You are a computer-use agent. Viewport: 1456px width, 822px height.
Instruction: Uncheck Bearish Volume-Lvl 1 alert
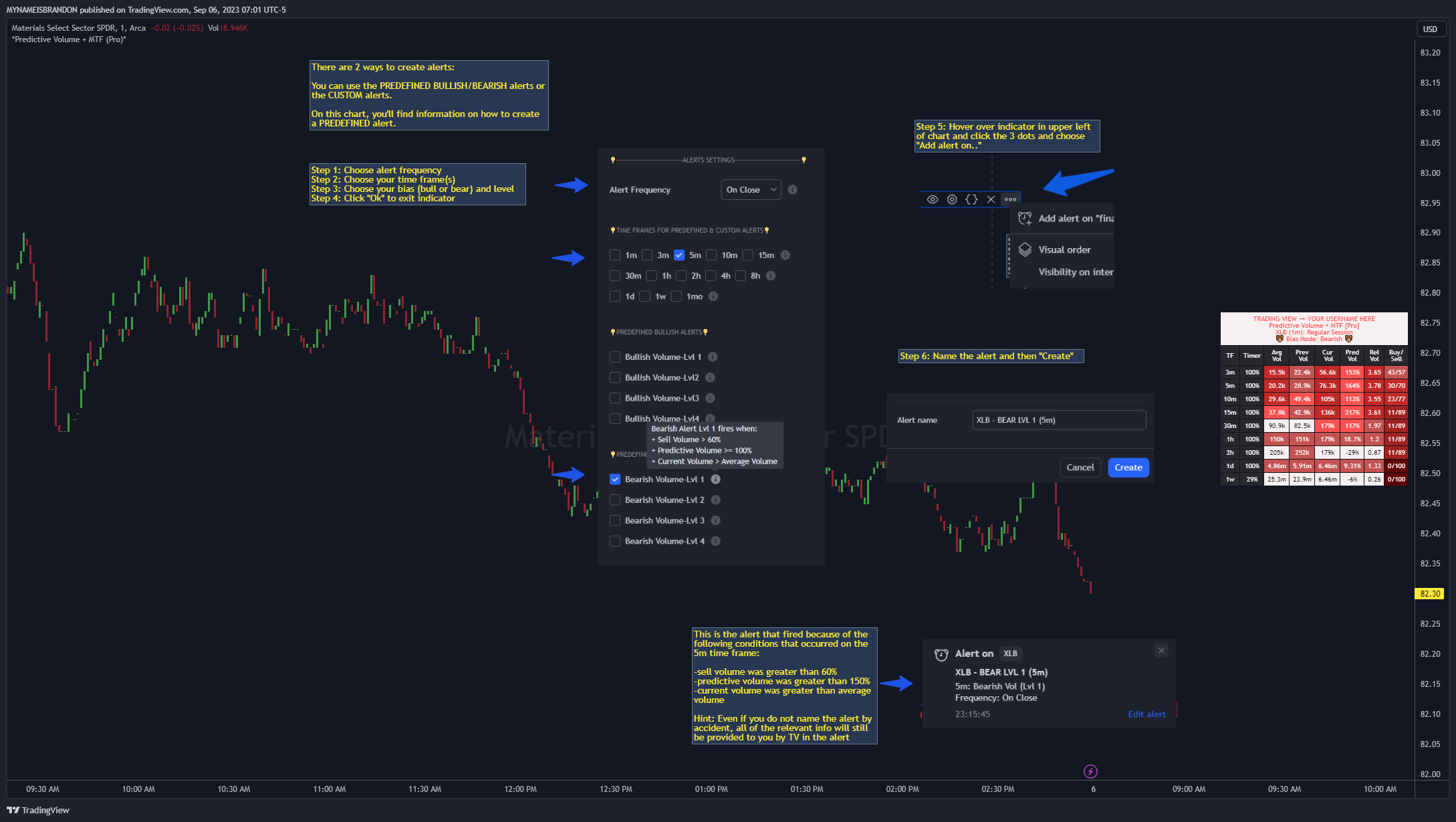click(x=615, y=480)
